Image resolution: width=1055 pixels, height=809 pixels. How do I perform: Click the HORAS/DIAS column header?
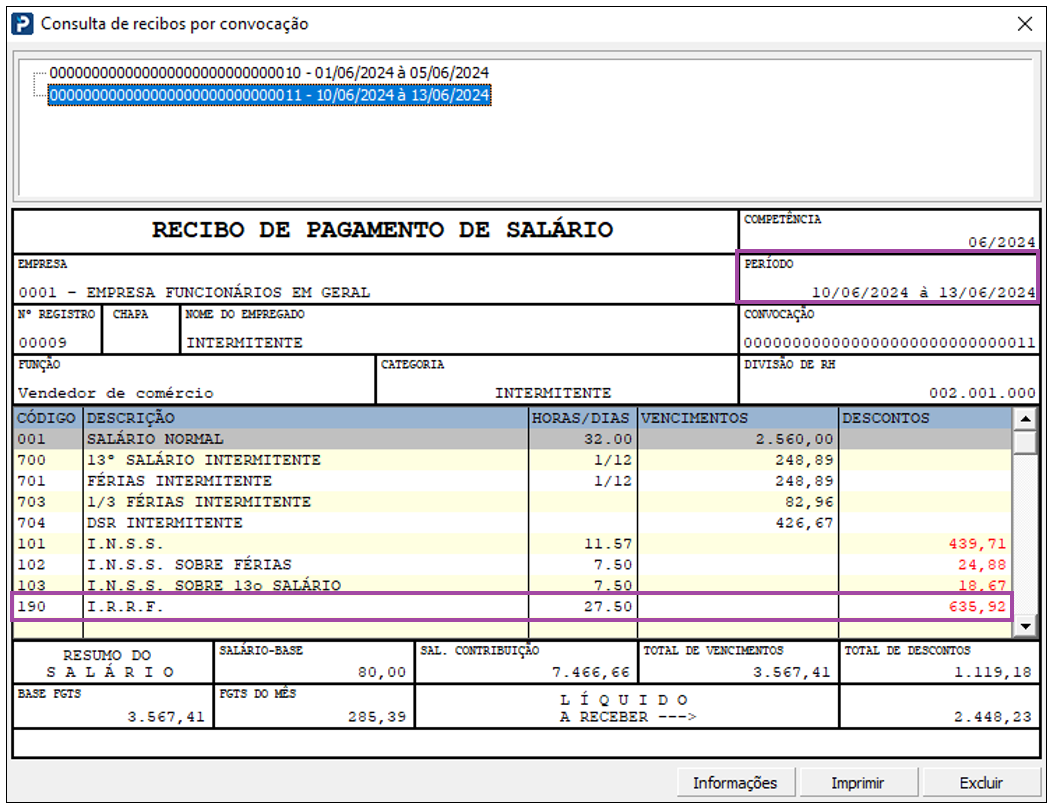click(x=583, y=418)
